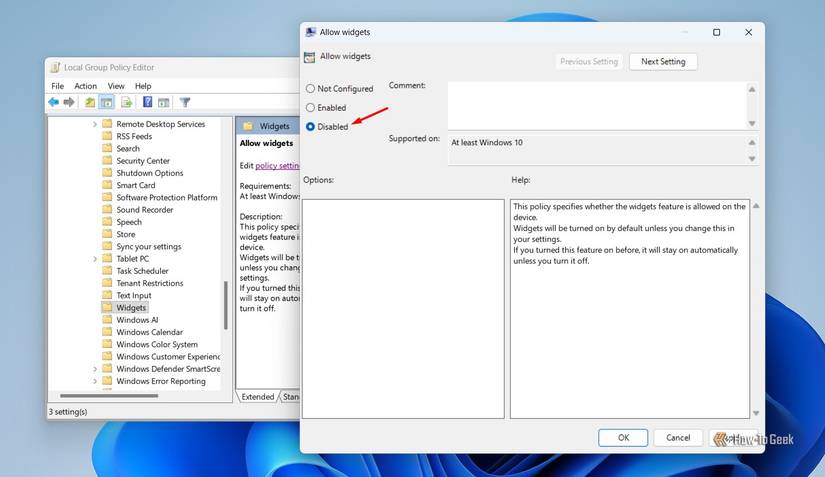The width and height of the screenshot is (825, 477).
Task: Click Supported on scroll-down arrow
Action: pyautogui.click(x=752, y=159)
